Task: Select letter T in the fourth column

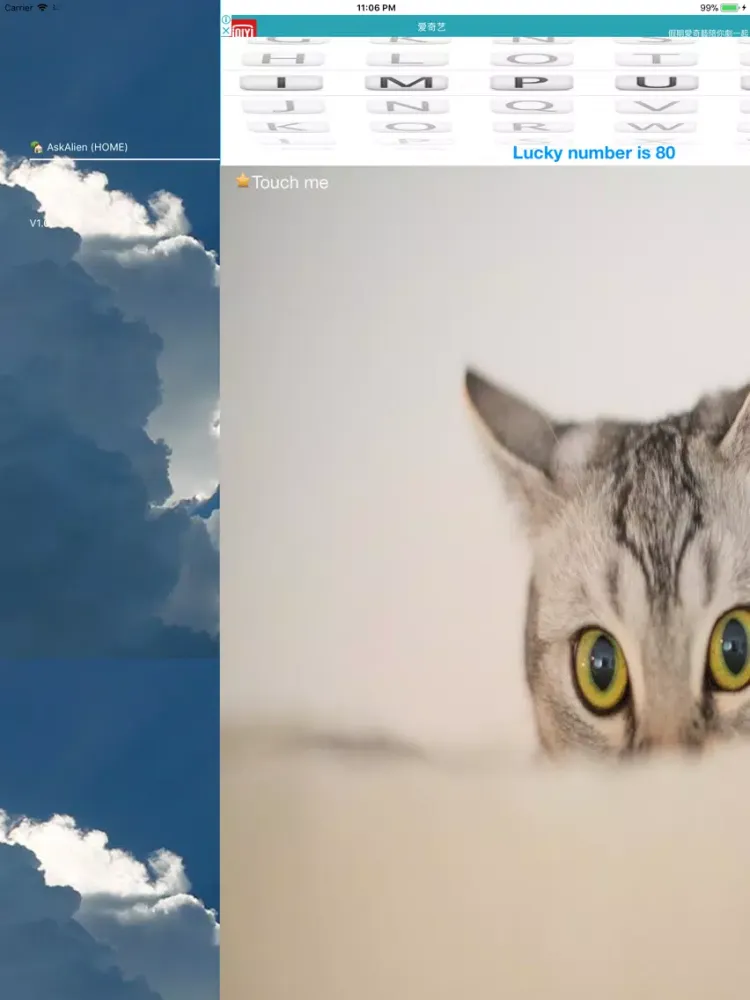Action: [x=656, y=59]
